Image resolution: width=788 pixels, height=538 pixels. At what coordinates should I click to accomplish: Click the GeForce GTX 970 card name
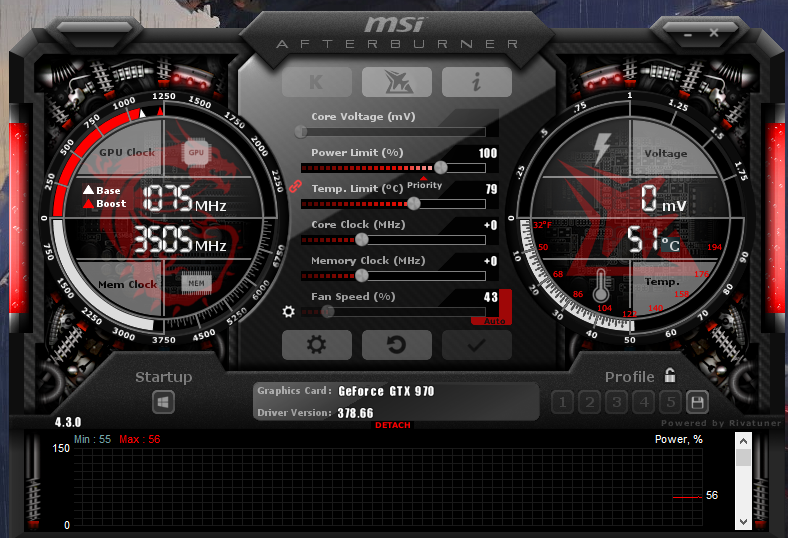point(386,391)
